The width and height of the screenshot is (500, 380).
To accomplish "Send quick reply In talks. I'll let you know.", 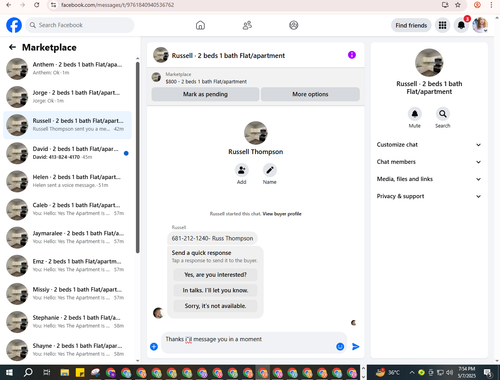I will [215, 290].
